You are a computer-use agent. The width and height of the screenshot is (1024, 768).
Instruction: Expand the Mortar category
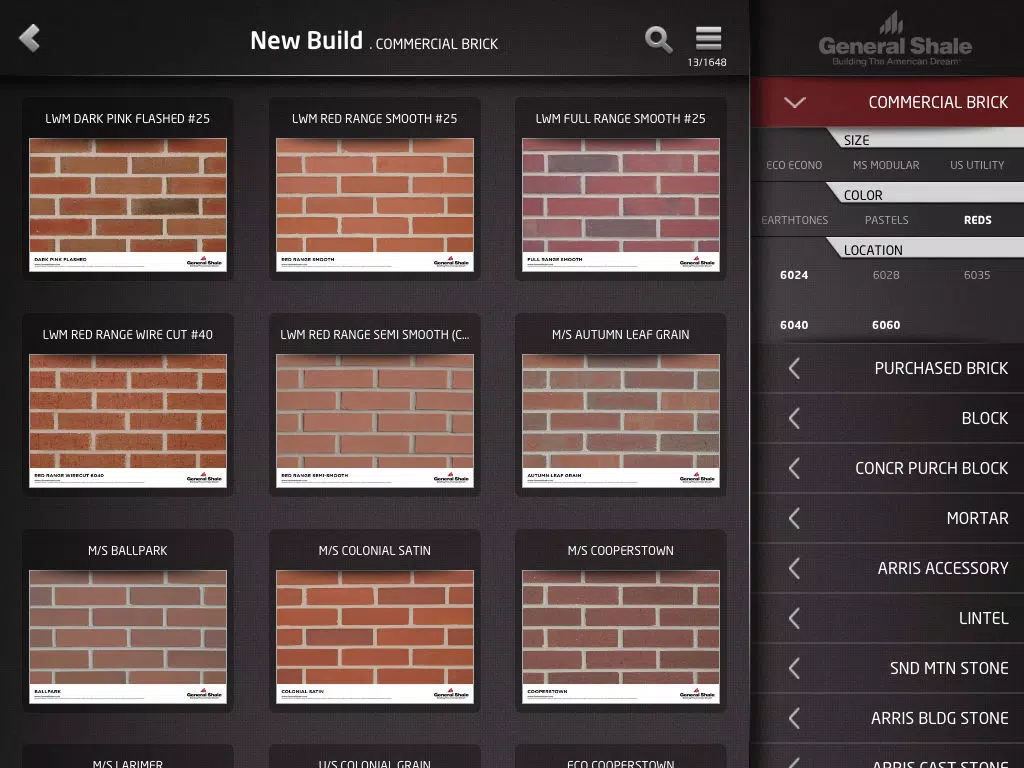pyautogui.click(x=888, y=519)
